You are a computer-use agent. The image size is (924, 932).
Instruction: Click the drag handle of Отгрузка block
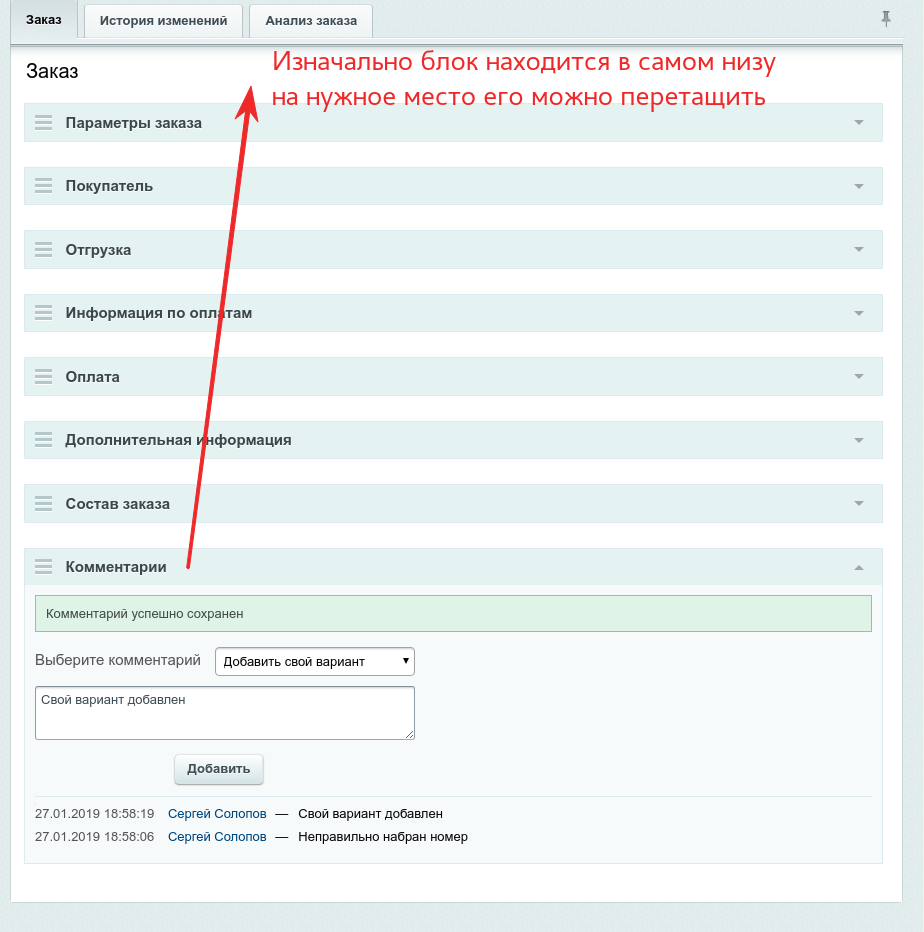[x=43, y=249]
